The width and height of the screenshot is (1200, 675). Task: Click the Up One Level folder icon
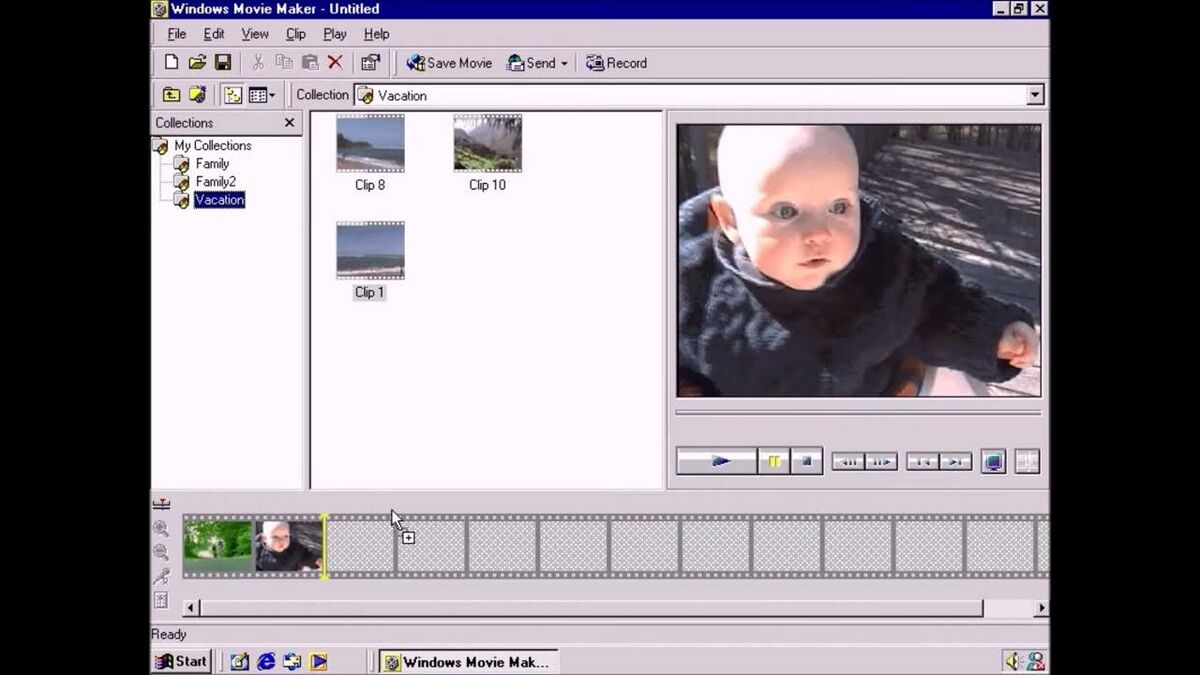172,95
